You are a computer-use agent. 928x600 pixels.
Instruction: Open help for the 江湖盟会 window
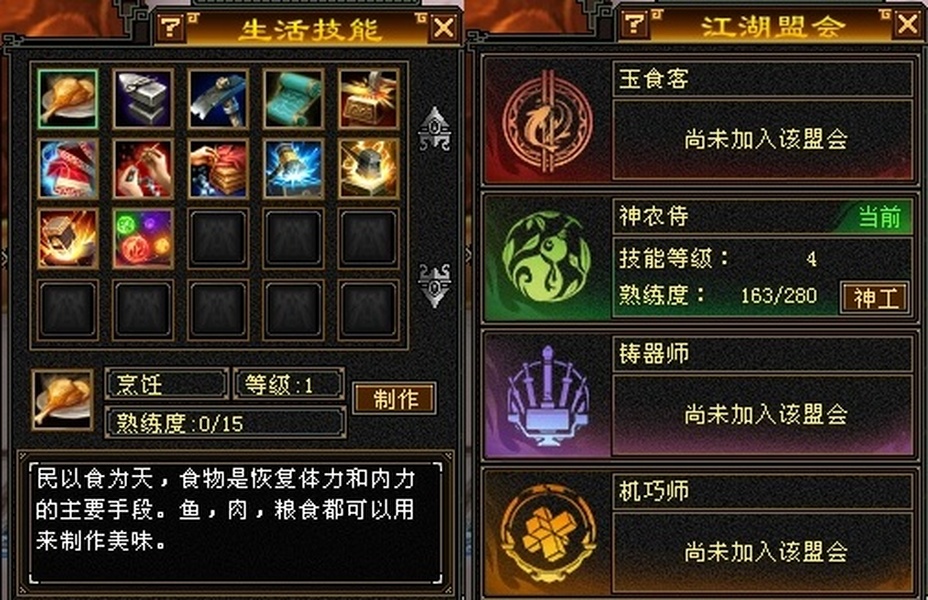point(634,24)
